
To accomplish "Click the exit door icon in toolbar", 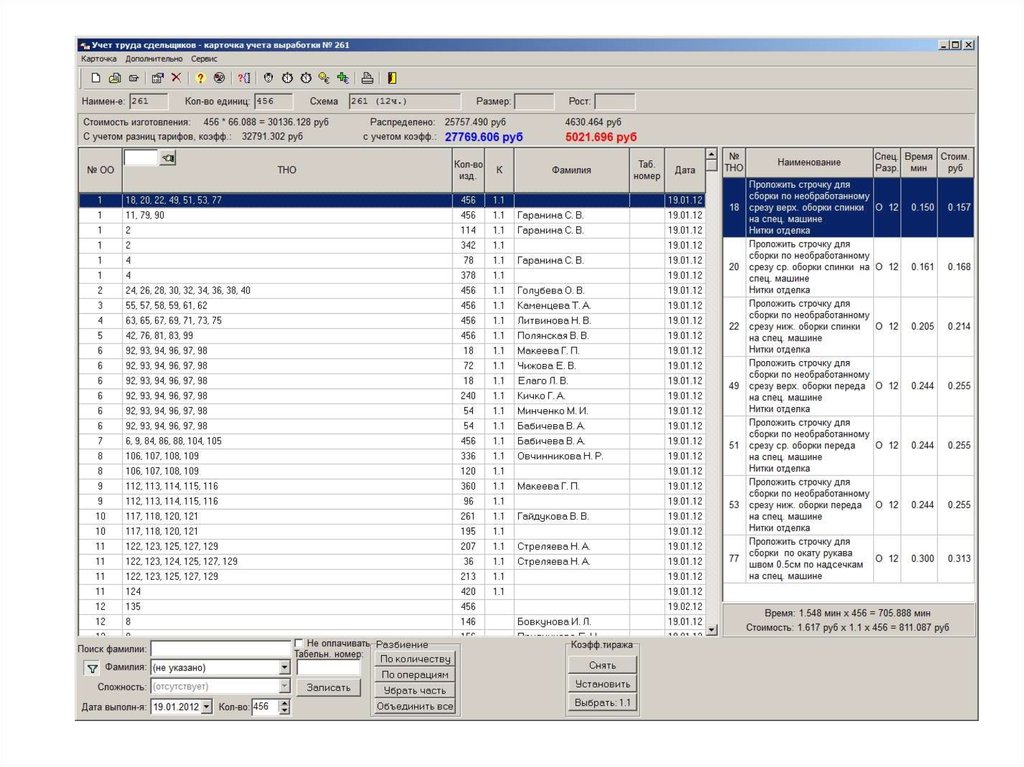I will click(392, 78).
